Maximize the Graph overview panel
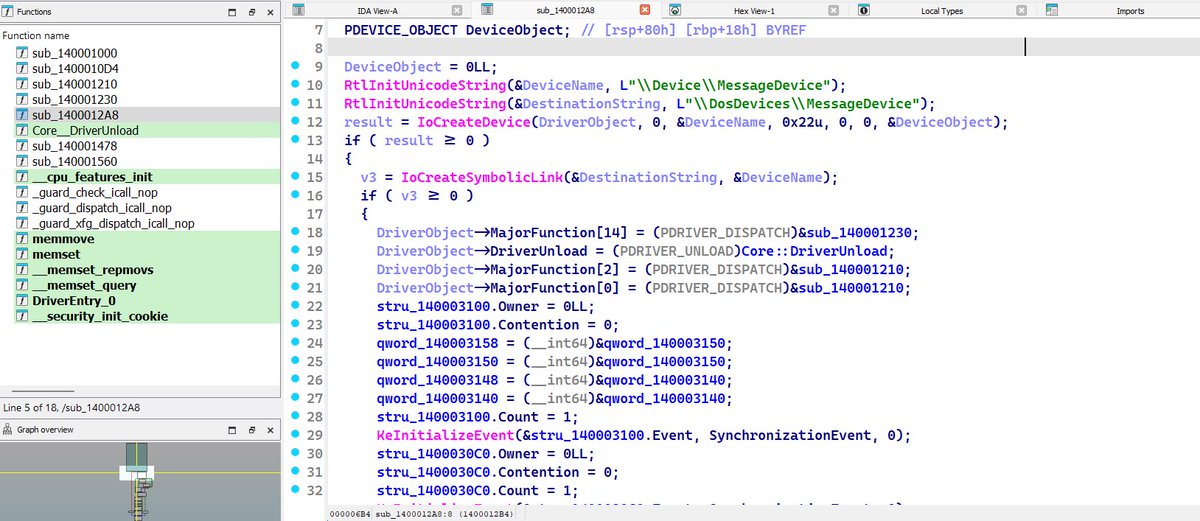Image resolution: width=1200 pixels, height=521 pixels. [x=234, y=430]
